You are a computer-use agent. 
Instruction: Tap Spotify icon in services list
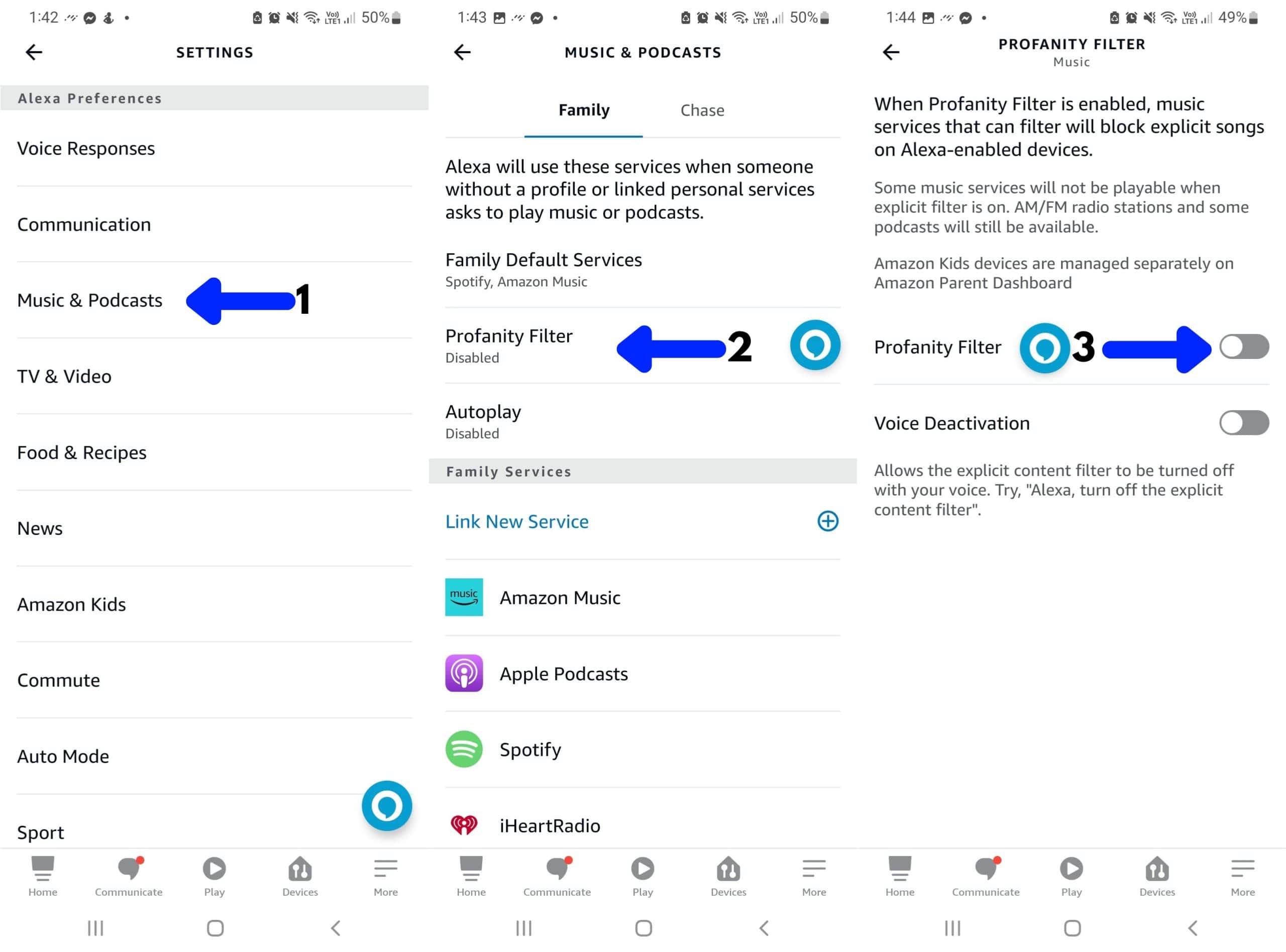pyautogui.click(x=463, y=749)
